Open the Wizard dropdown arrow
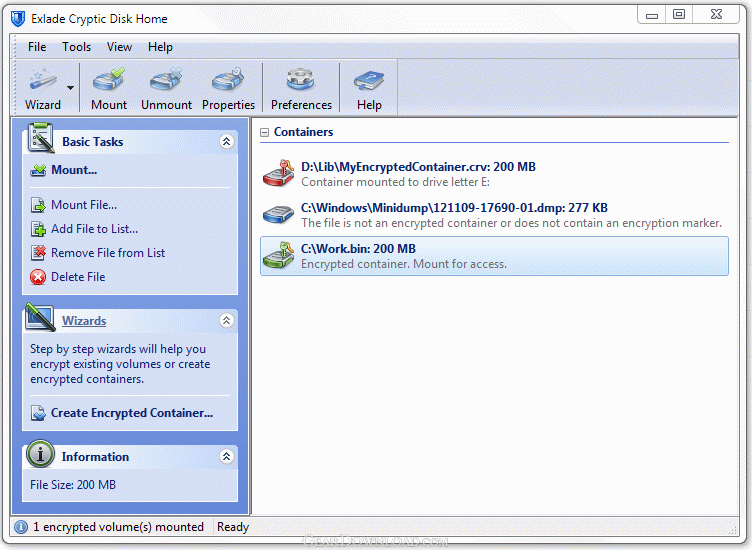This screenshot has width=752, height=550. tap(70, 88)
